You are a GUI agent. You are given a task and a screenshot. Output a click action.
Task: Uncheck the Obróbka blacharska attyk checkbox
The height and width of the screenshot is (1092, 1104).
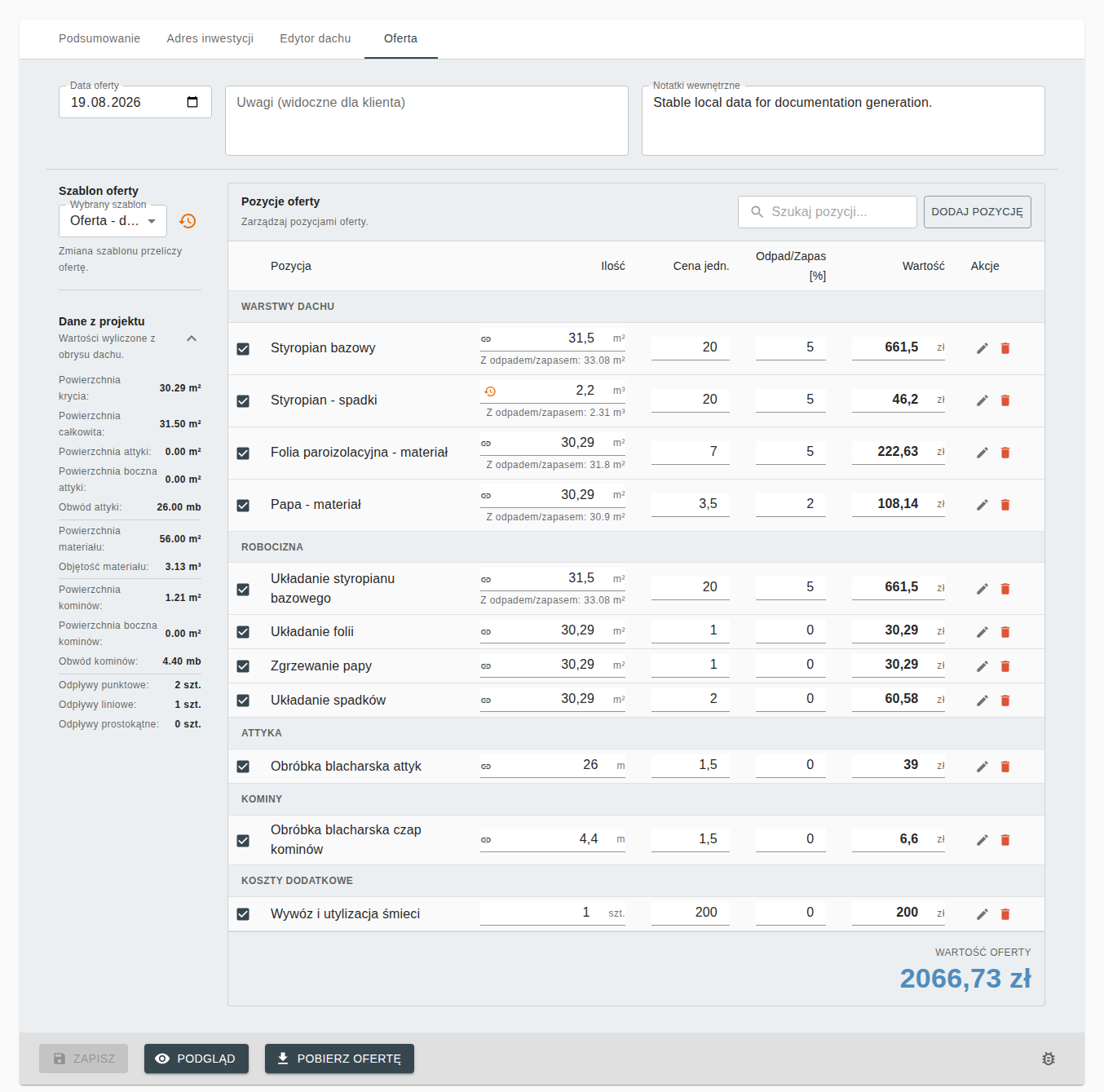tap(243, 767)
